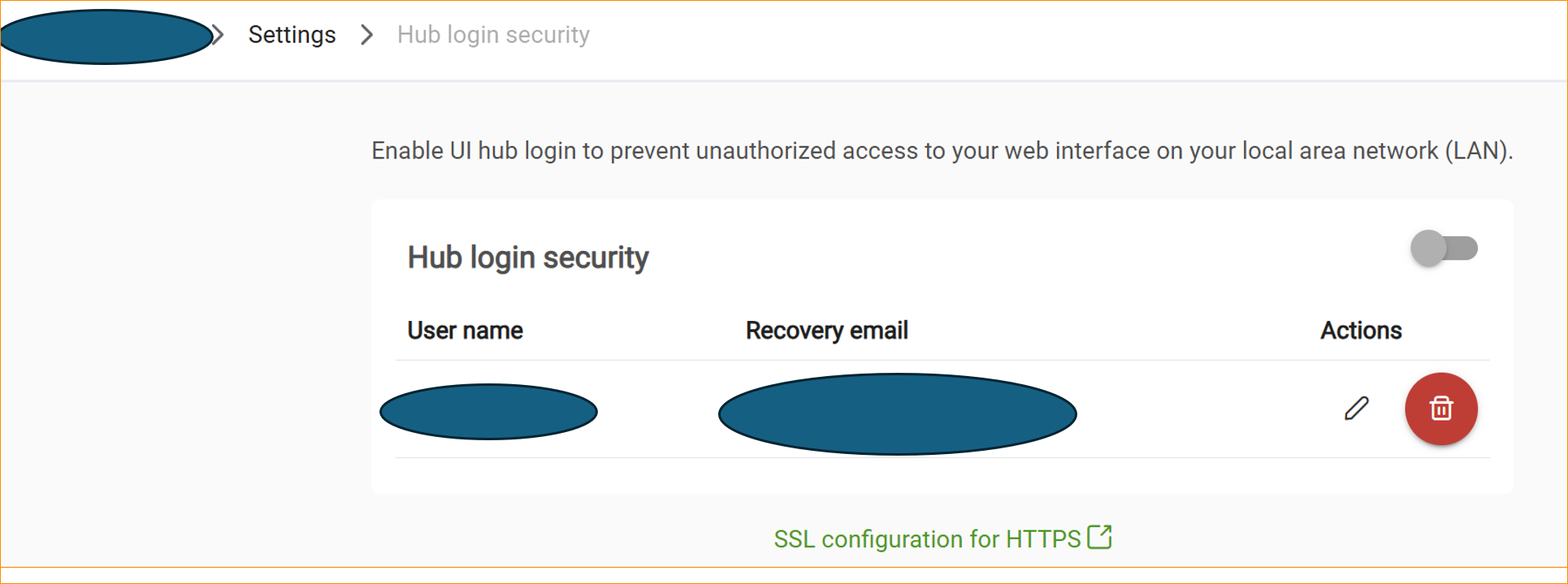Screen dimensions: 1568x584
Task: Click the pencil edit user icon
Action: [1356, 409]
